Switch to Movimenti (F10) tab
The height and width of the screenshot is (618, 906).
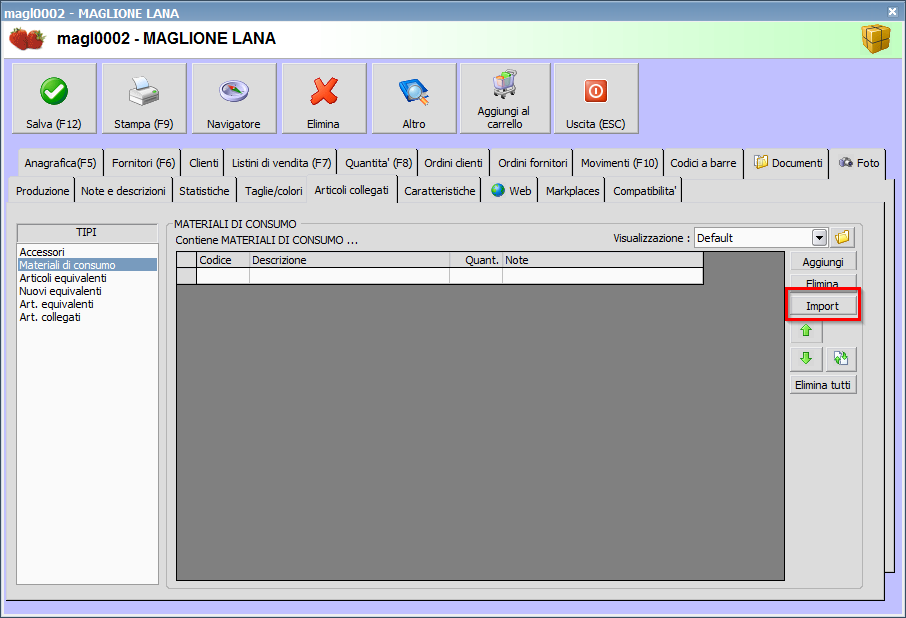pos(619,163)
